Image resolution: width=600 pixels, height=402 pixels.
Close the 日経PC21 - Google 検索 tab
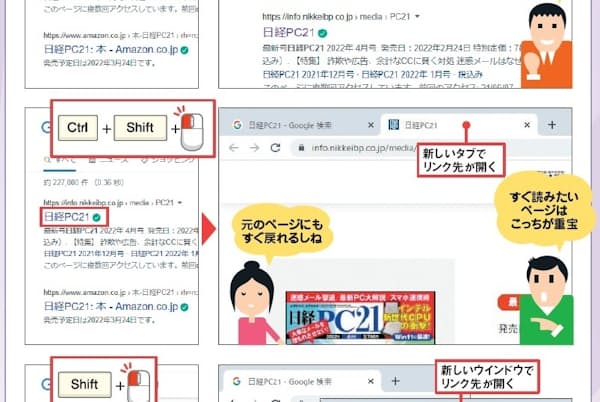pyautogui.click(x=371, y=125)
